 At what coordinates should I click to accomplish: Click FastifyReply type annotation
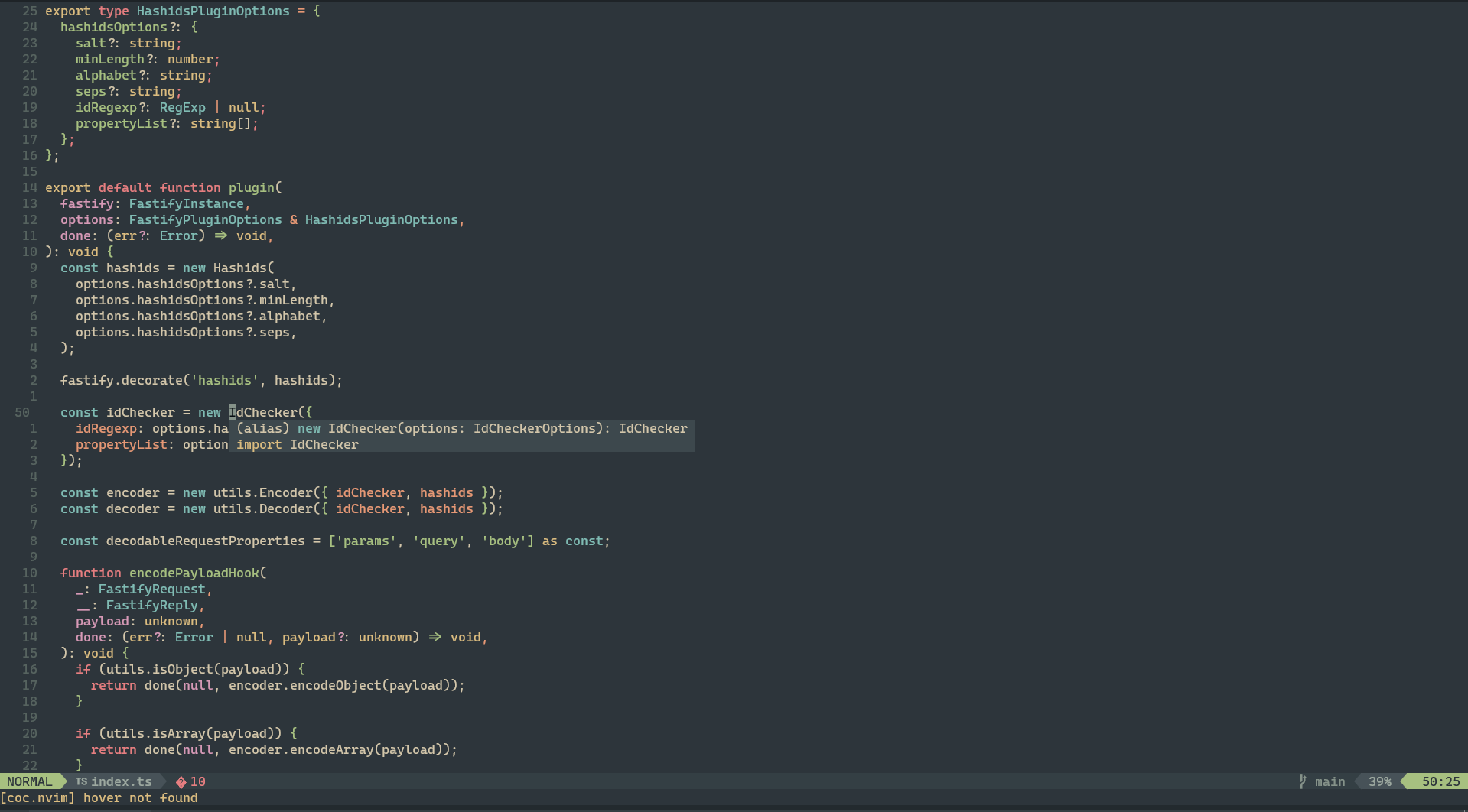click(152, 605)
